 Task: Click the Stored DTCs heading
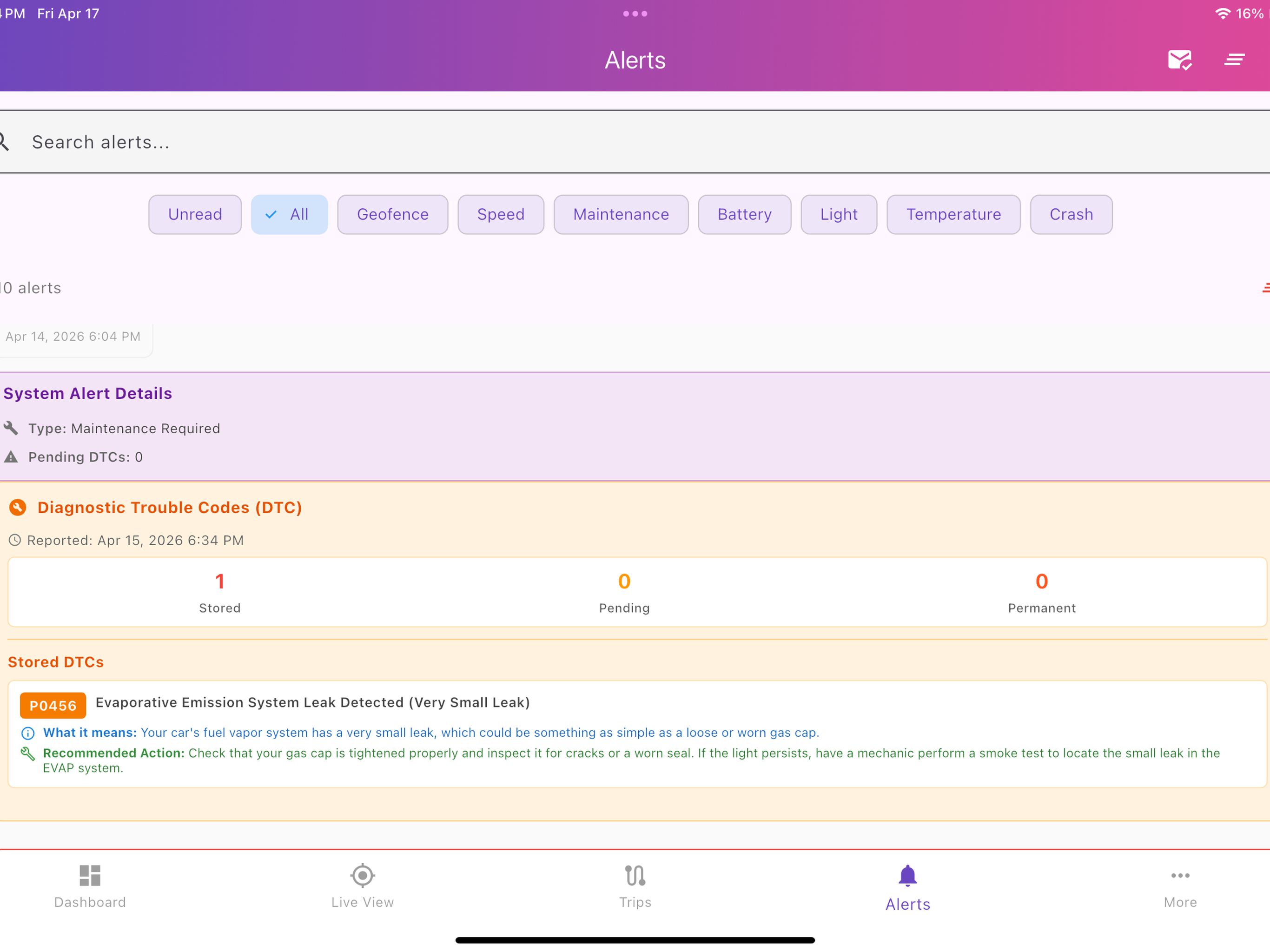pyautogui.click(x=56, y=662)
